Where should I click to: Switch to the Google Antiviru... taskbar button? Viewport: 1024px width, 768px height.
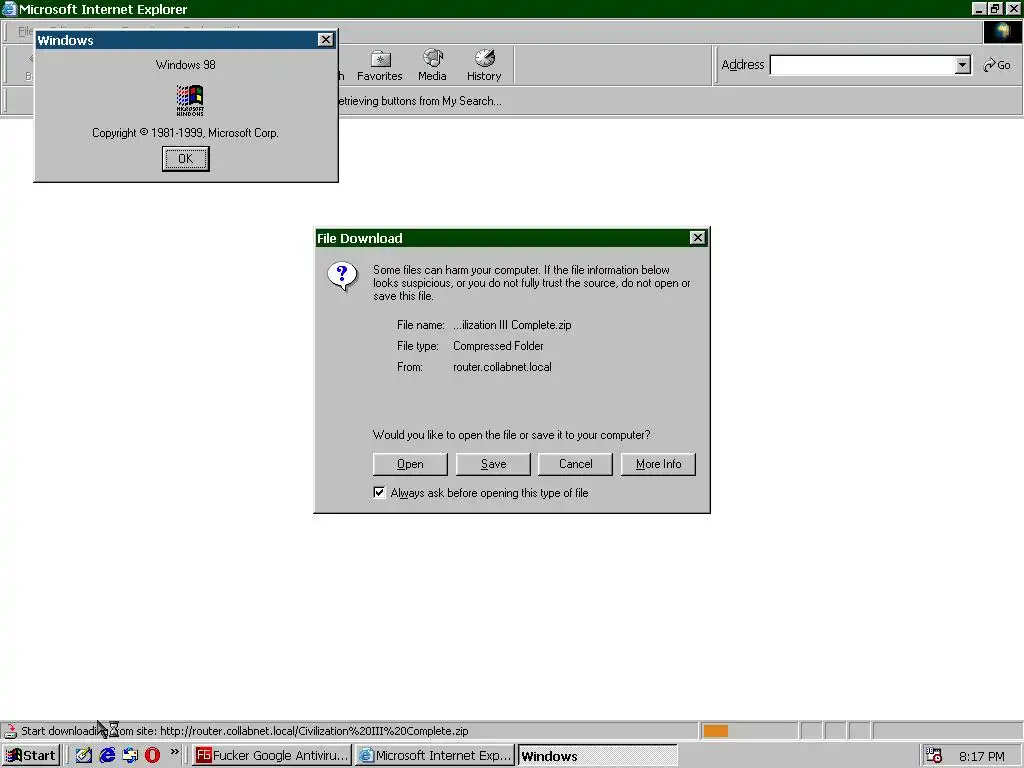272,756
